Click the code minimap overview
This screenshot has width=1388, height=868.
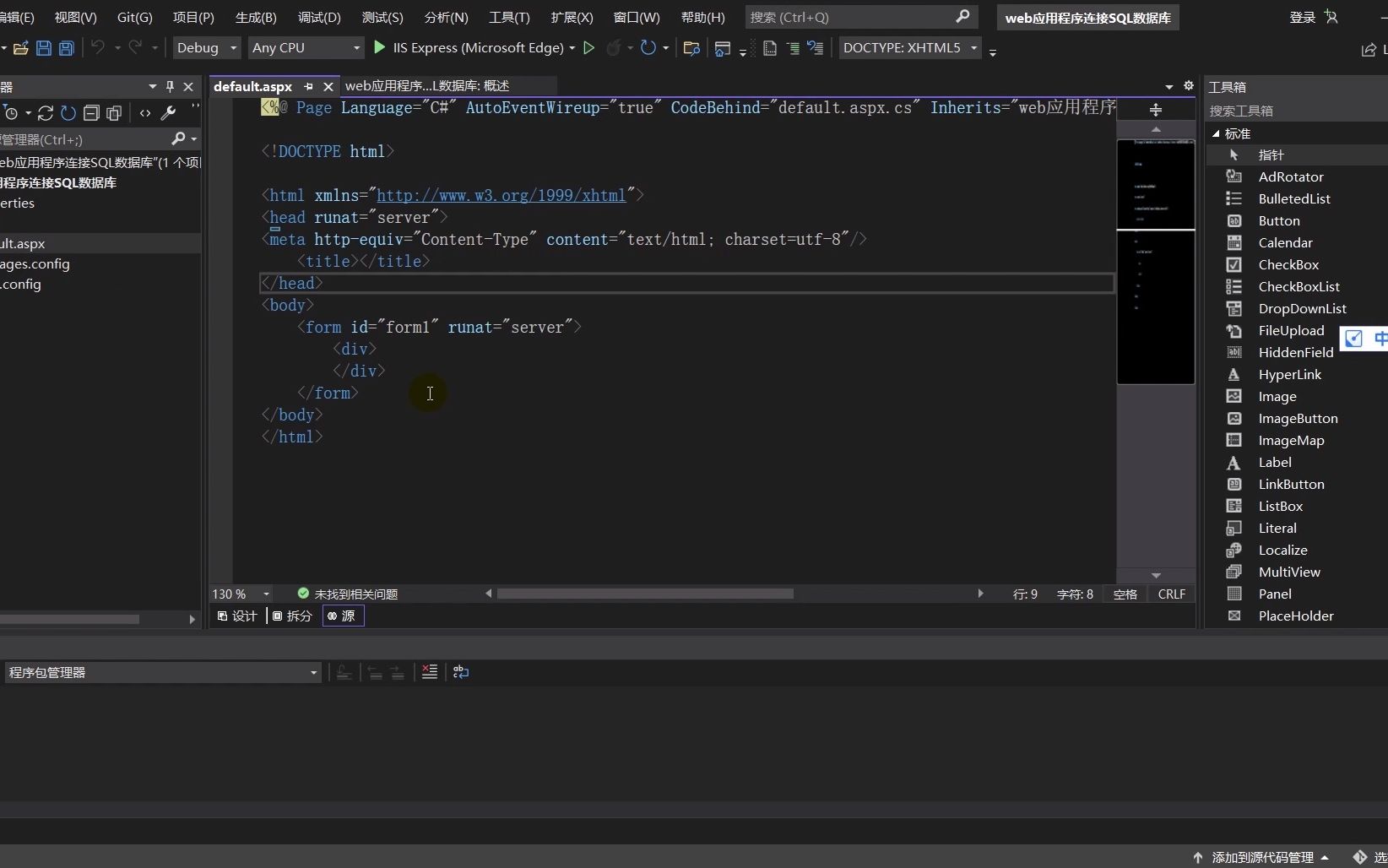(1156, 262)
